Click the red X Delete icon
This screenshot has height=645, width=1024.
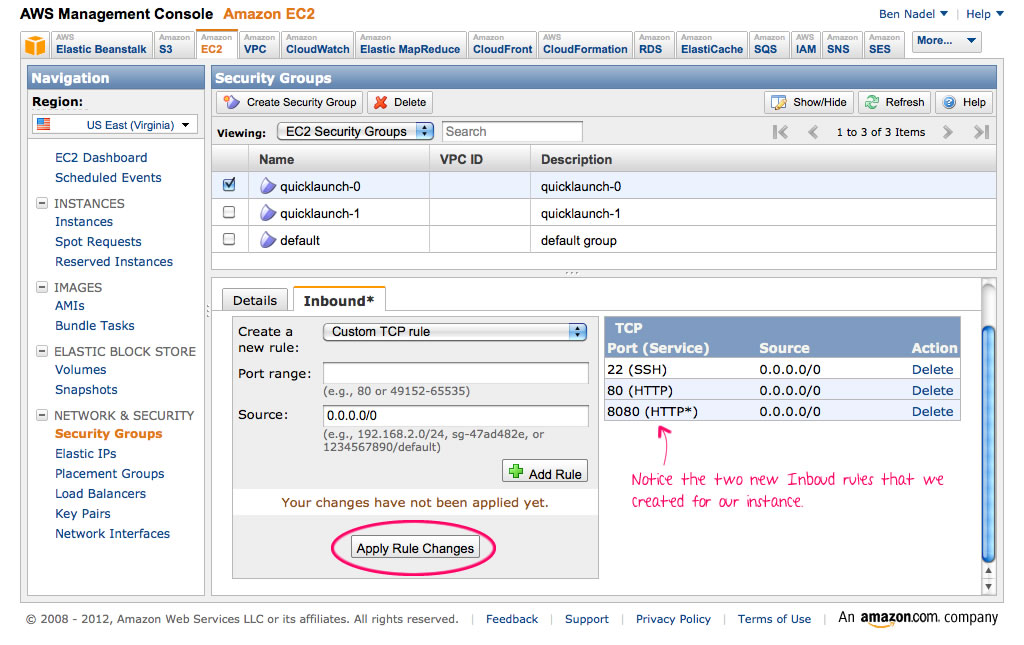[x=381, y=102]
